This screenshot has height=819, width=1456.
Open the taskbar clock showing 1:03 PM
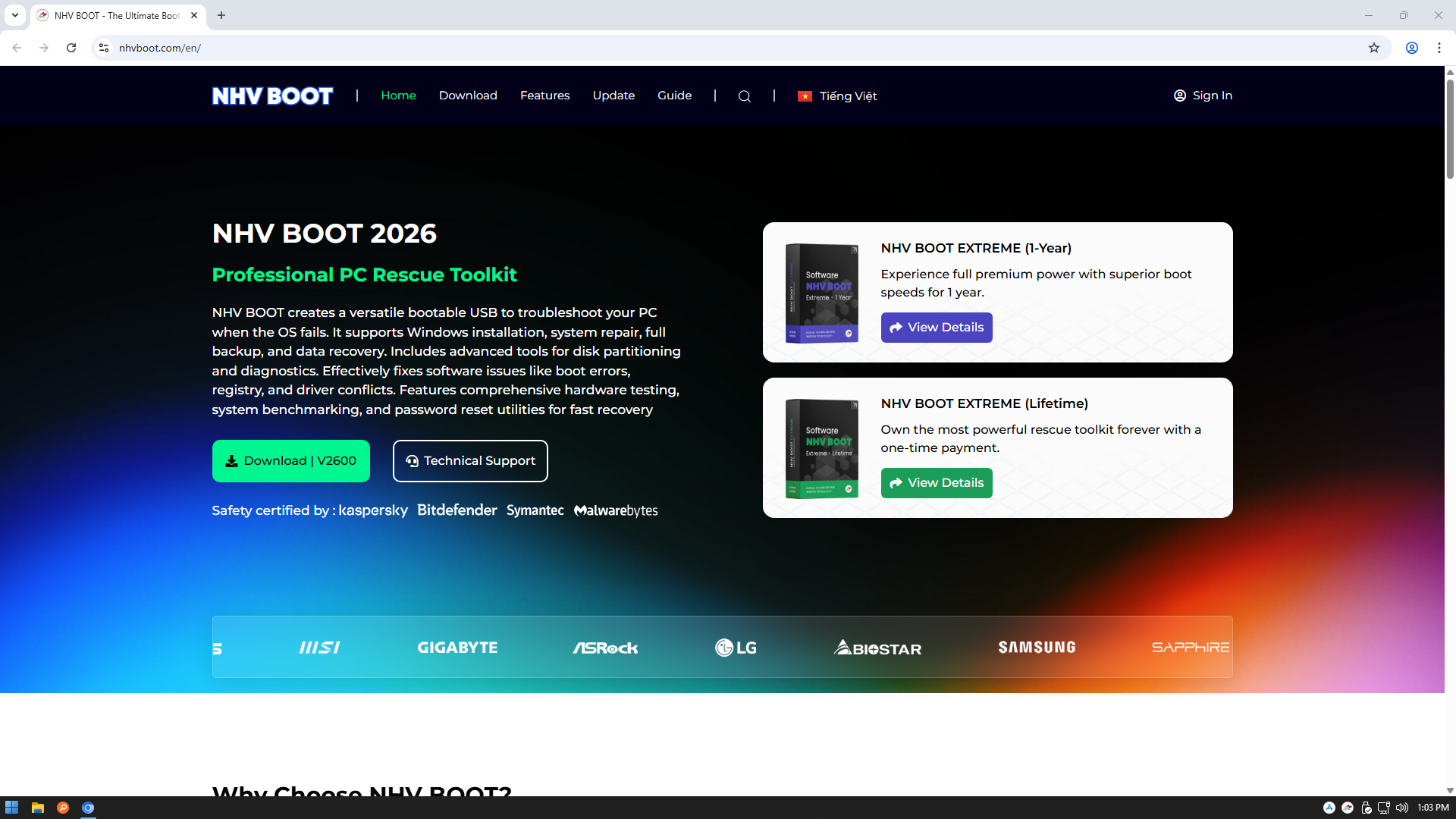click(1433, 808)
